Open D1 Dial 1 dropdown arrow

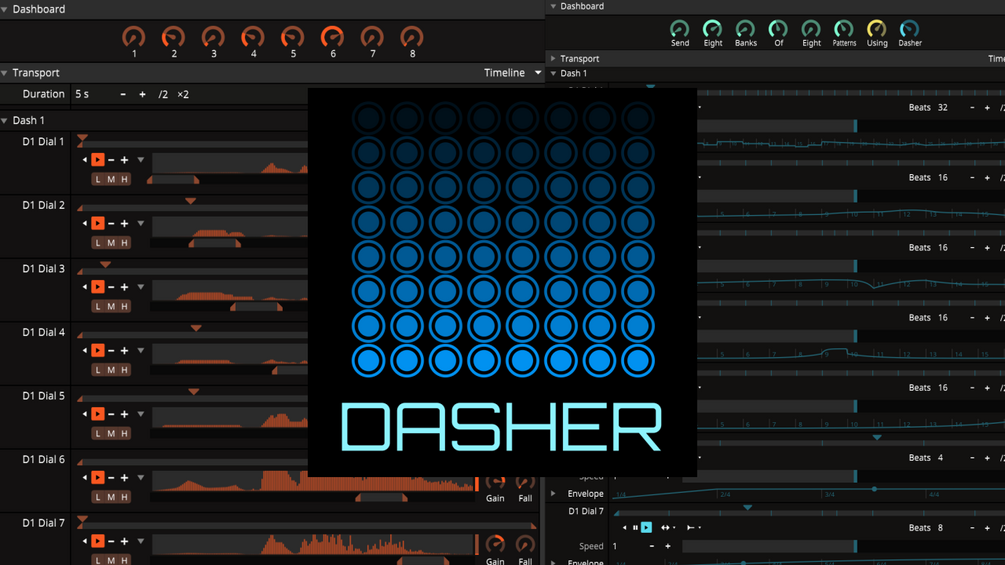[x=140, y=160]
